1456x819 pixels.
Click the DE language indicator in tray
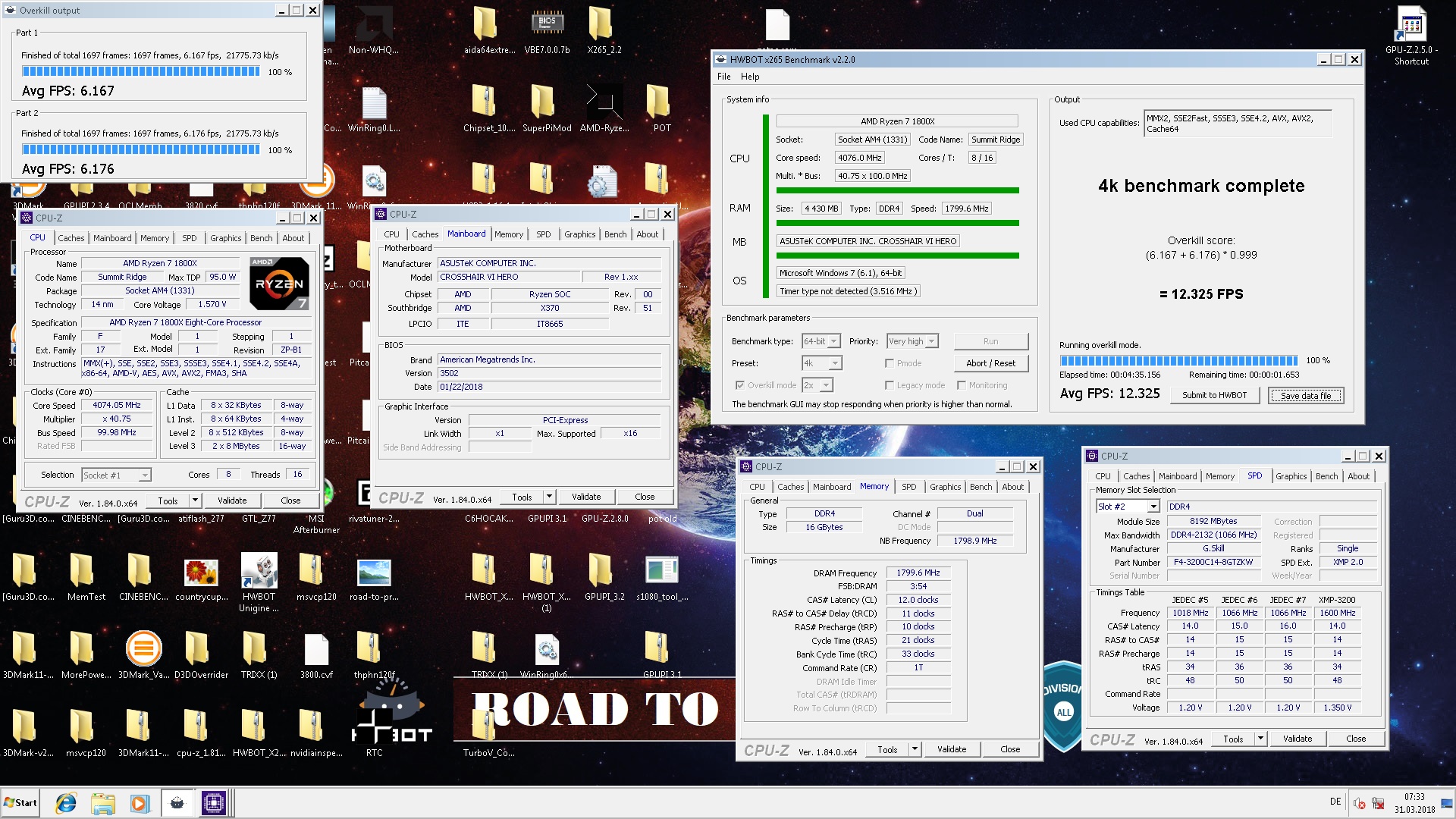click(x=1335, y=802)
